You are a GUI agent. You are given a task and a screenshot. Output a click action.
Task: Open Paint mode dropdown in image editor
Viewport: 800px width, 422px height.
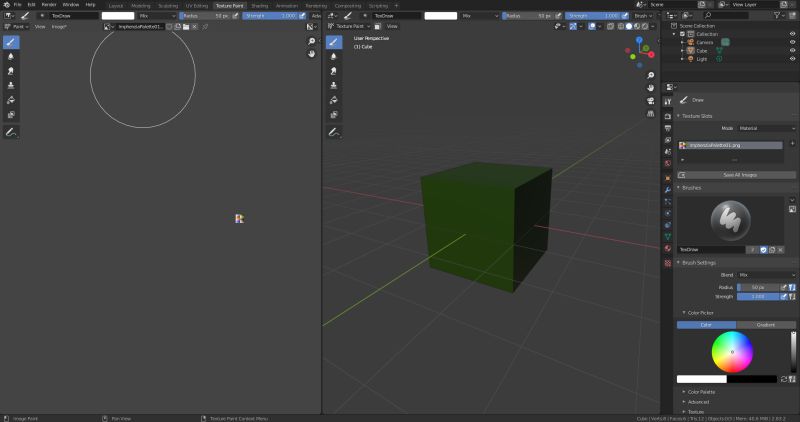click(16, 27)
